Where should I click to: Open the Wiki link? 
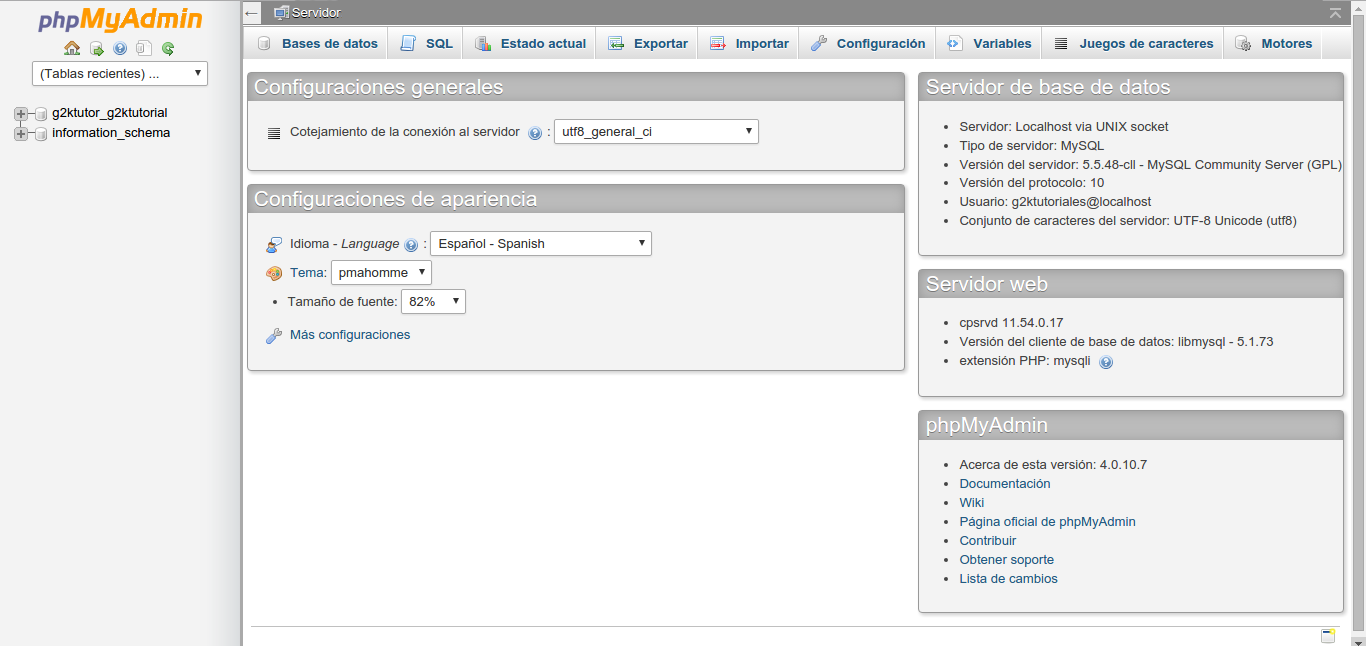pyautogui.click(x=972, y=502)
